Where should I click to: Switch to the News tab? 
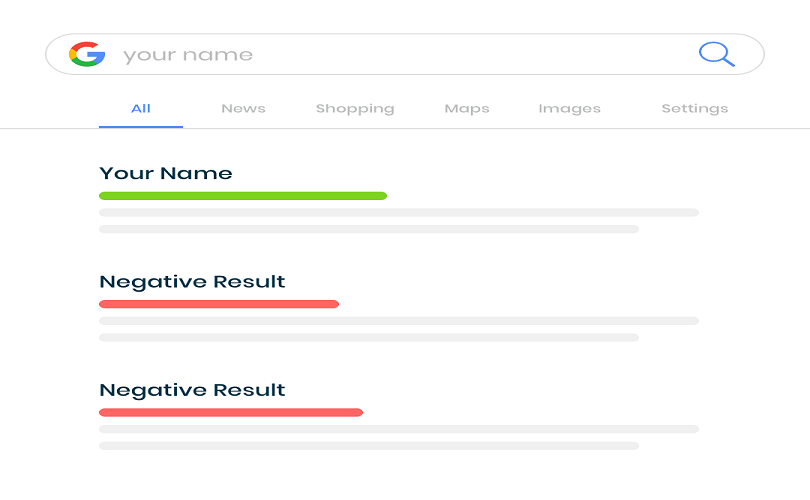tap(243, 108)
